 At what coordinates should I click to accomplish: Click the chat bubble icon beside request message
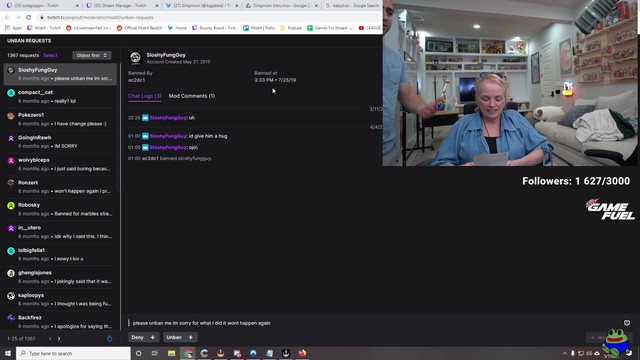coord(627,323)
